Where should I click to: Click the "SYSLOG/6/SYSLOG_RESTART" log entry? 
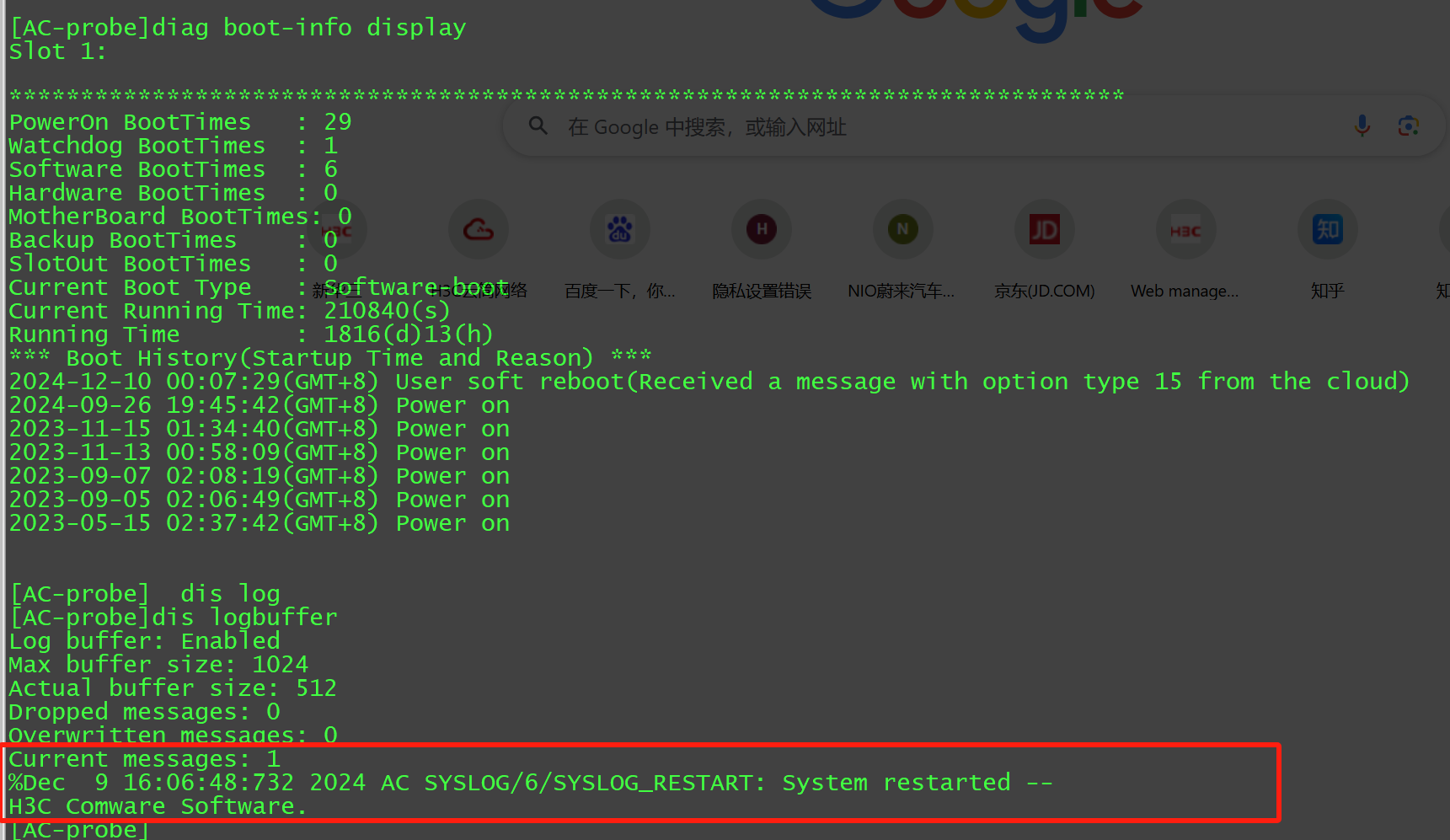pos(531,783)
